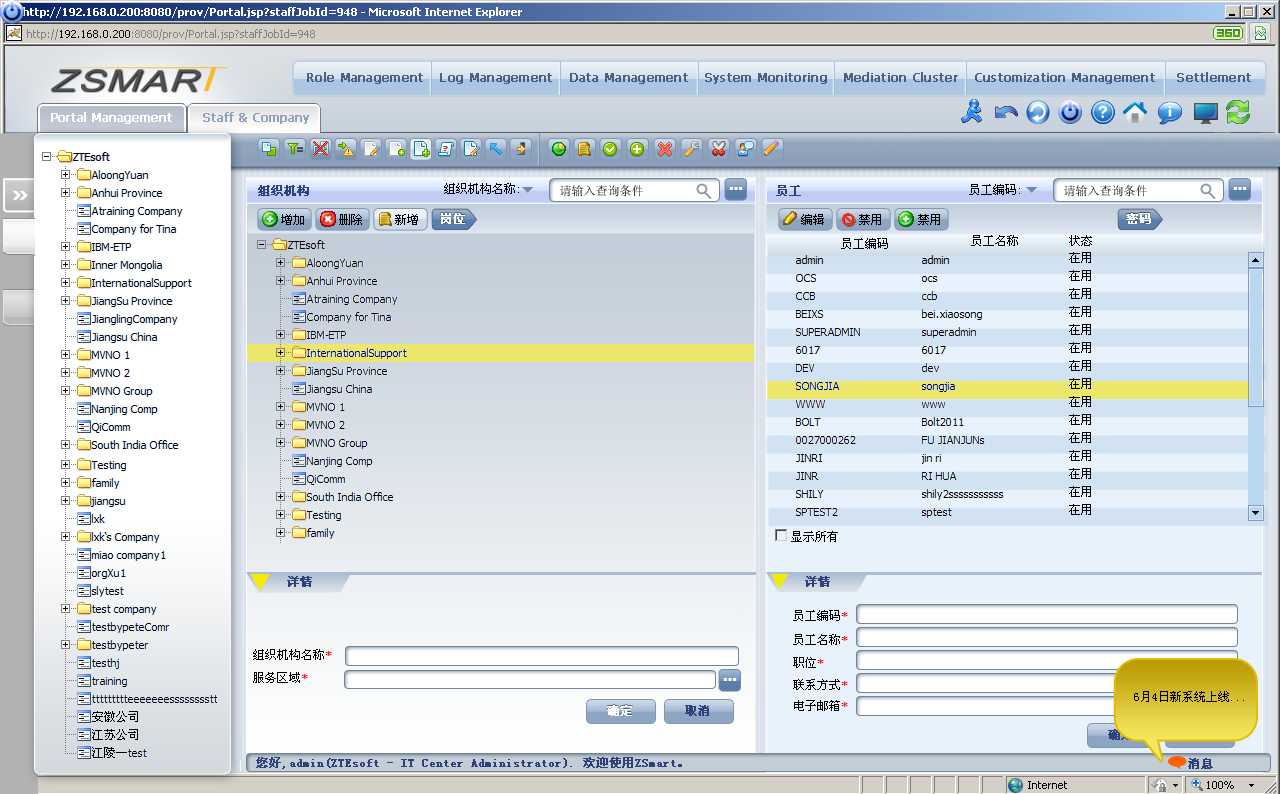
Task: Switch to Staff & Company tab
Action: pos(255,118)
